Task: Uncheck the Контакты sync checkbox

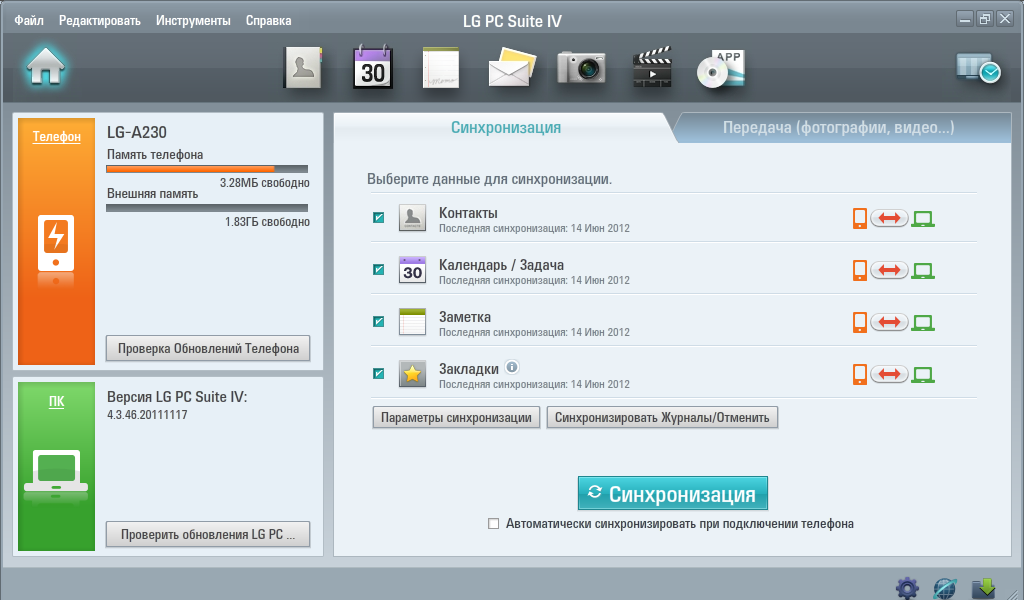Action: (378, 217)
